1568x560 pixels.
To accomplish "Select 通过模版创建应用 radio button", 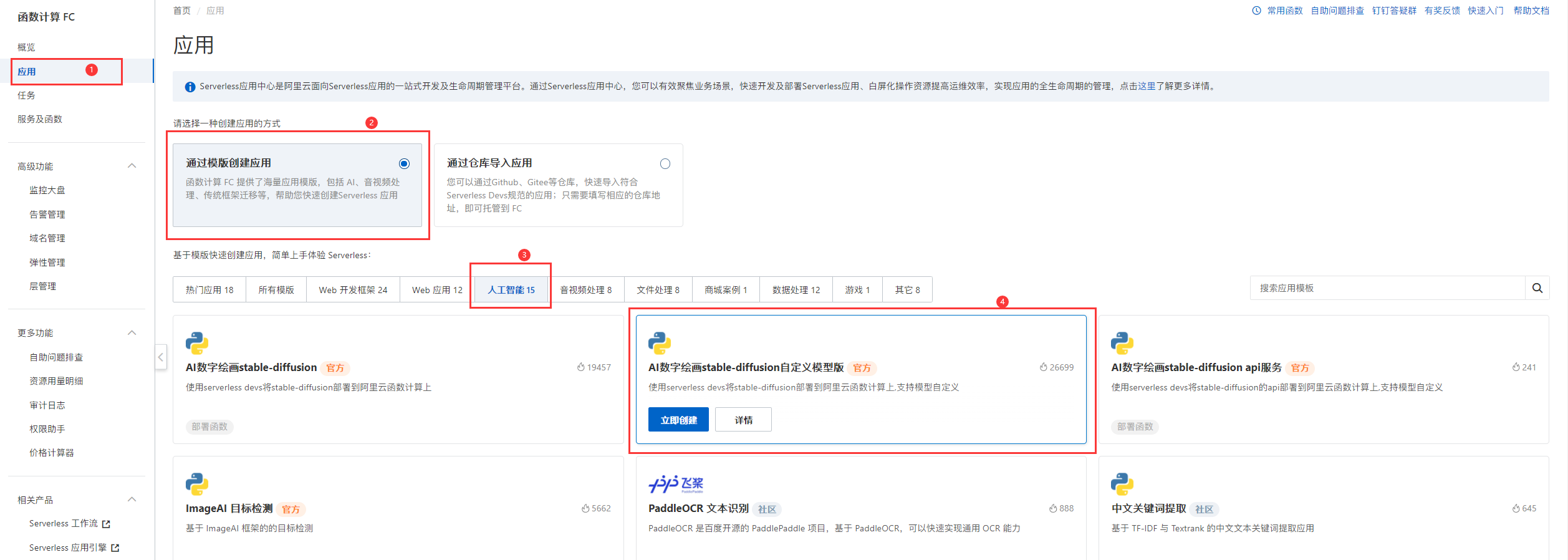I will (x=404, y=163).
